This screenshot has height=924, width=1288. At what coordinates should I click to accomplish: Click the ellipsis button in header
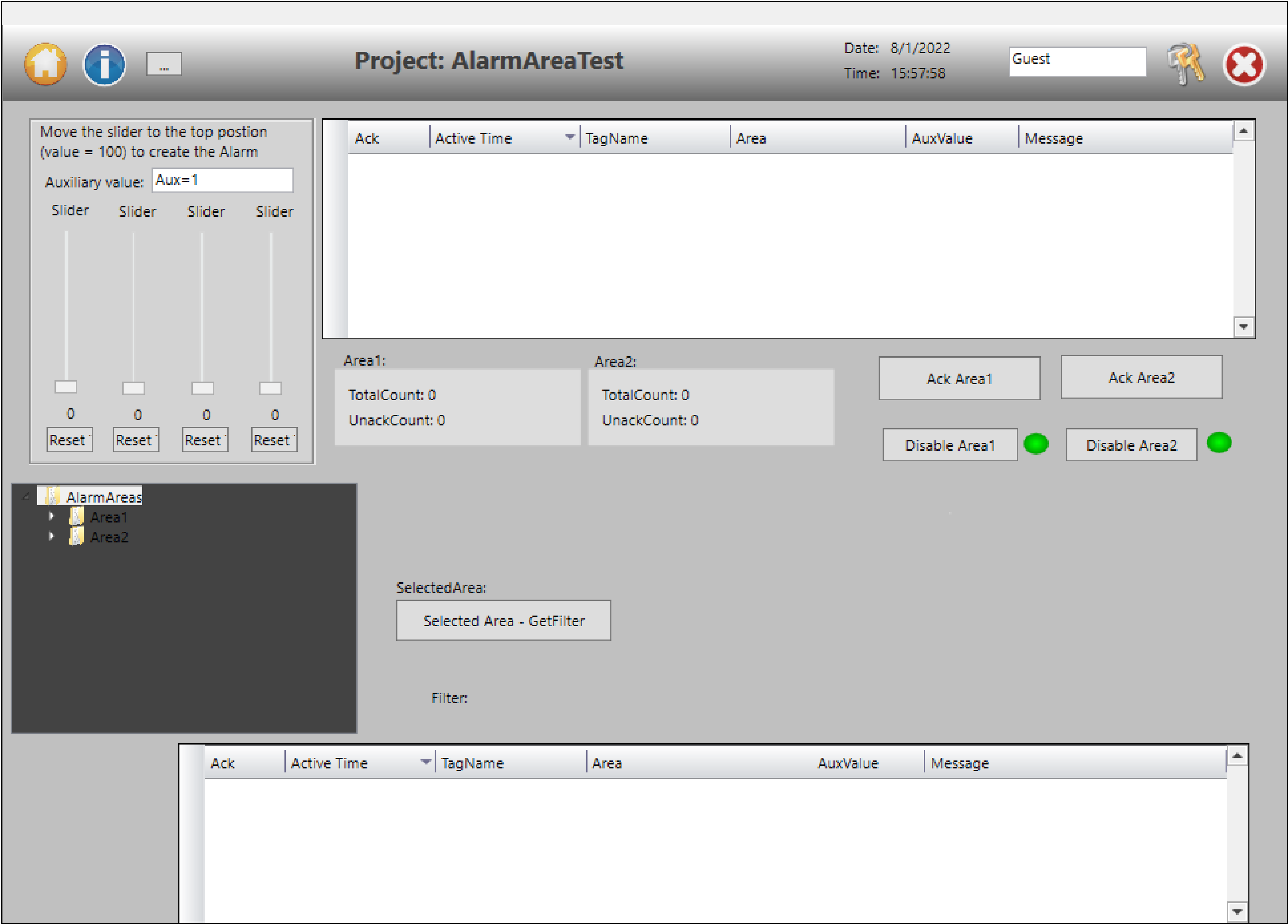(x=164, y=63)
